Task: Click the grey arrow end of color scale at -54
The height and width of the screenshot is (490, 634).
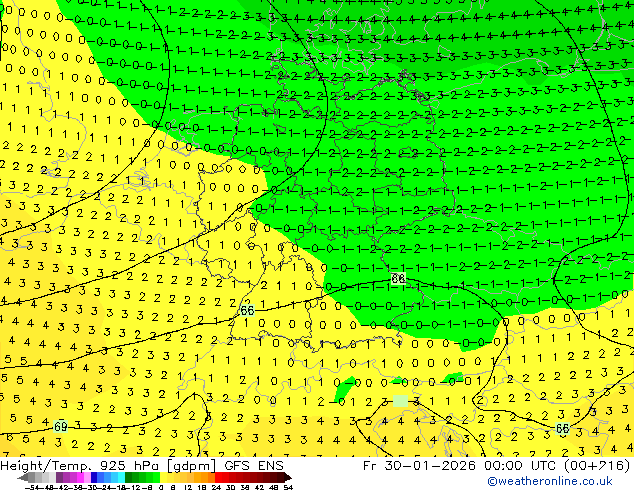Action: click(x=23, y=478)
